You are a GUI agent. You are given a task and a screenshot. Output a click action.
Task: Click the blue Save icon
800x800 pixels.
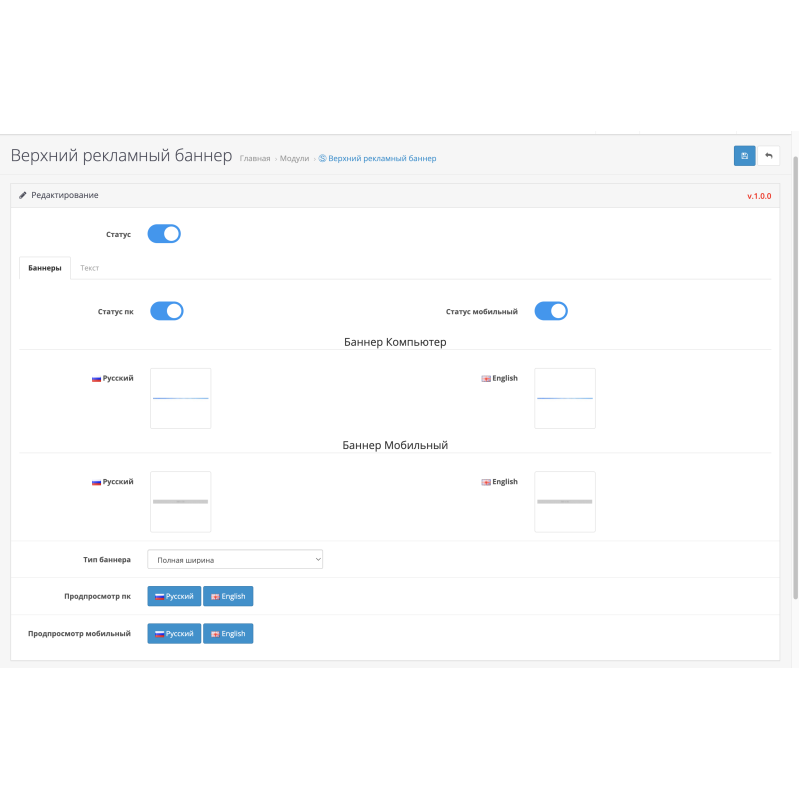(745, 156)
